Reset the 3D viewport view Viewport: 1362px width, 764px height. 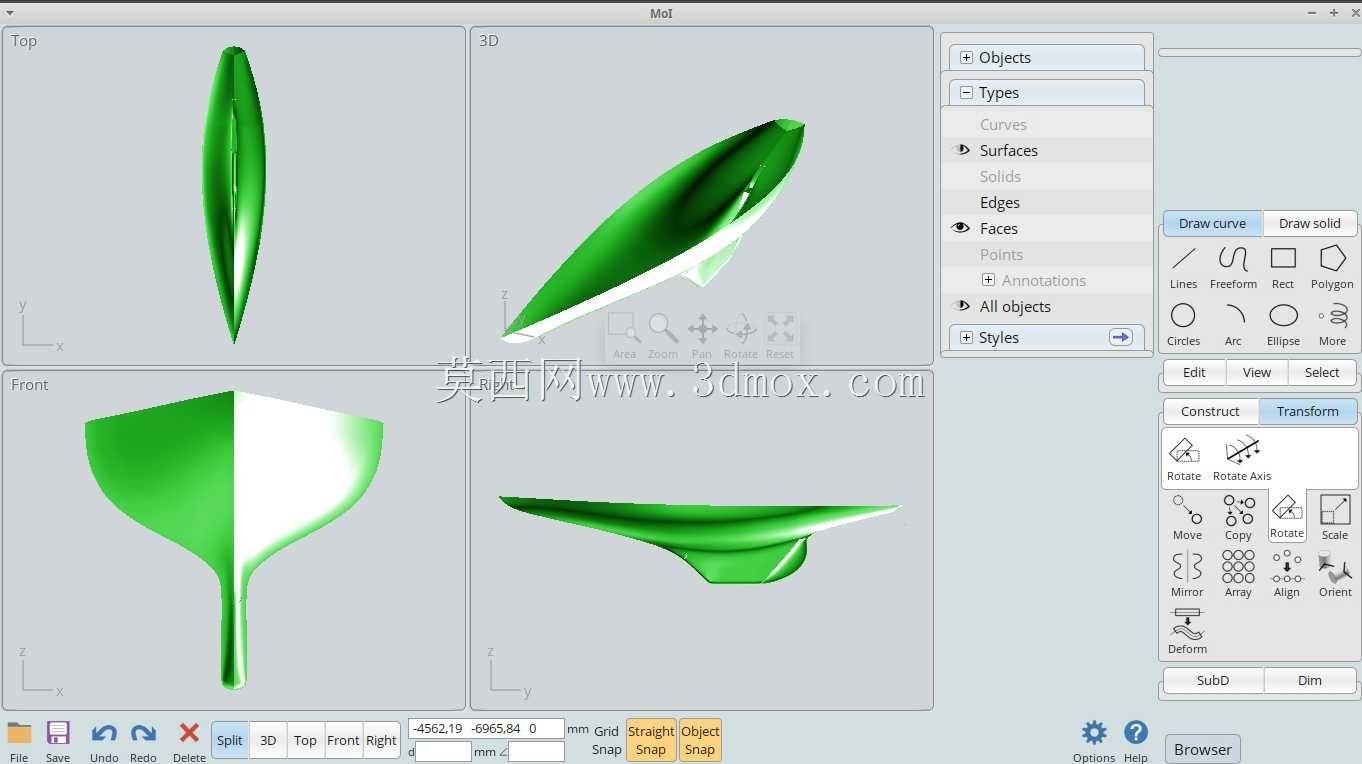[780, 336]
